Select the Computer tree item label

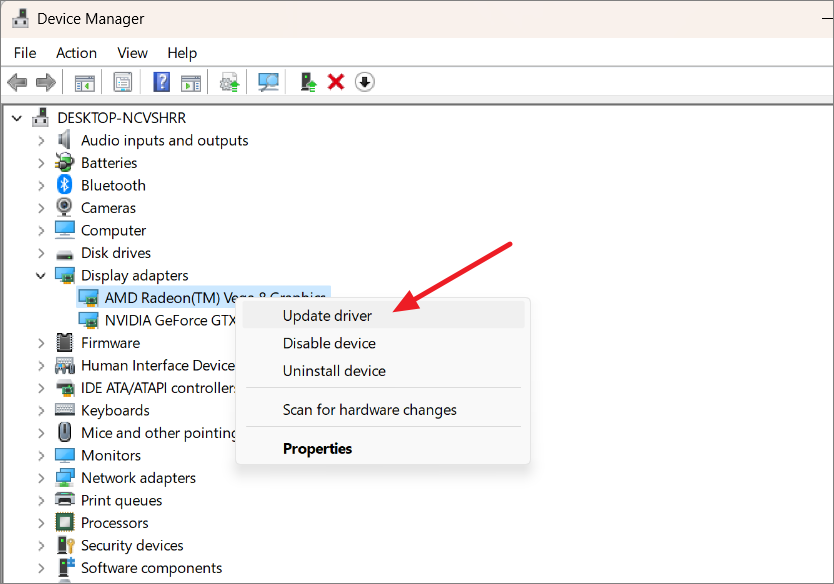coord(113,230)
